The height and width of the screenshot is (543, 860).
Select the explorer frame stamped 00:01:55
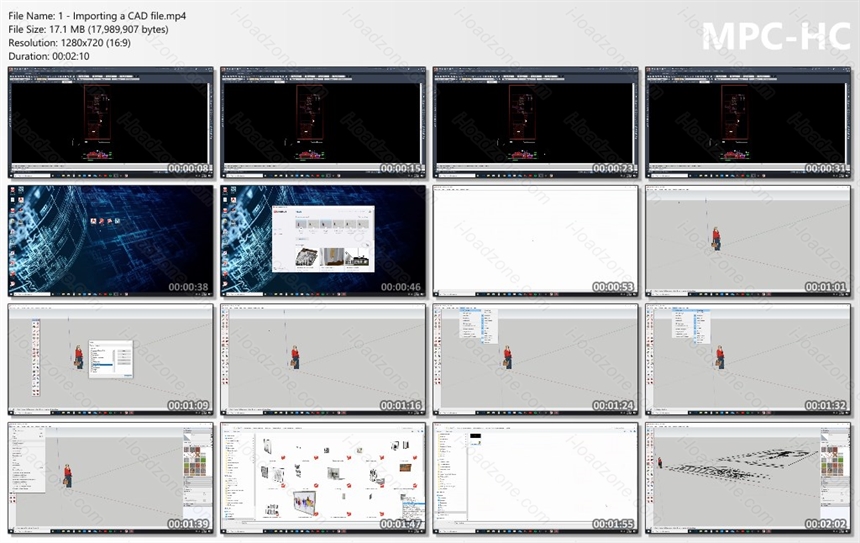point(536,478)
